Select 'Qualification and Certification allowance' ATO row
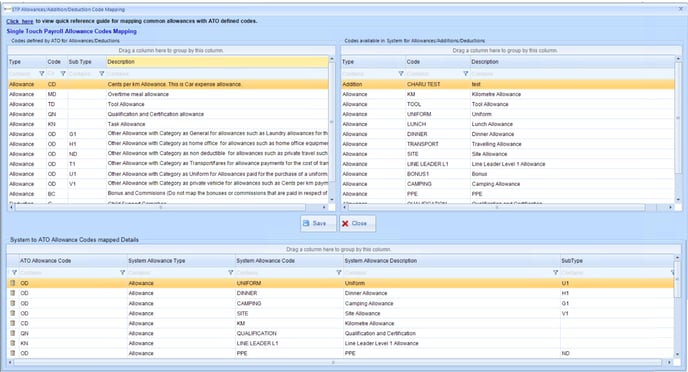 click(168, 114)
